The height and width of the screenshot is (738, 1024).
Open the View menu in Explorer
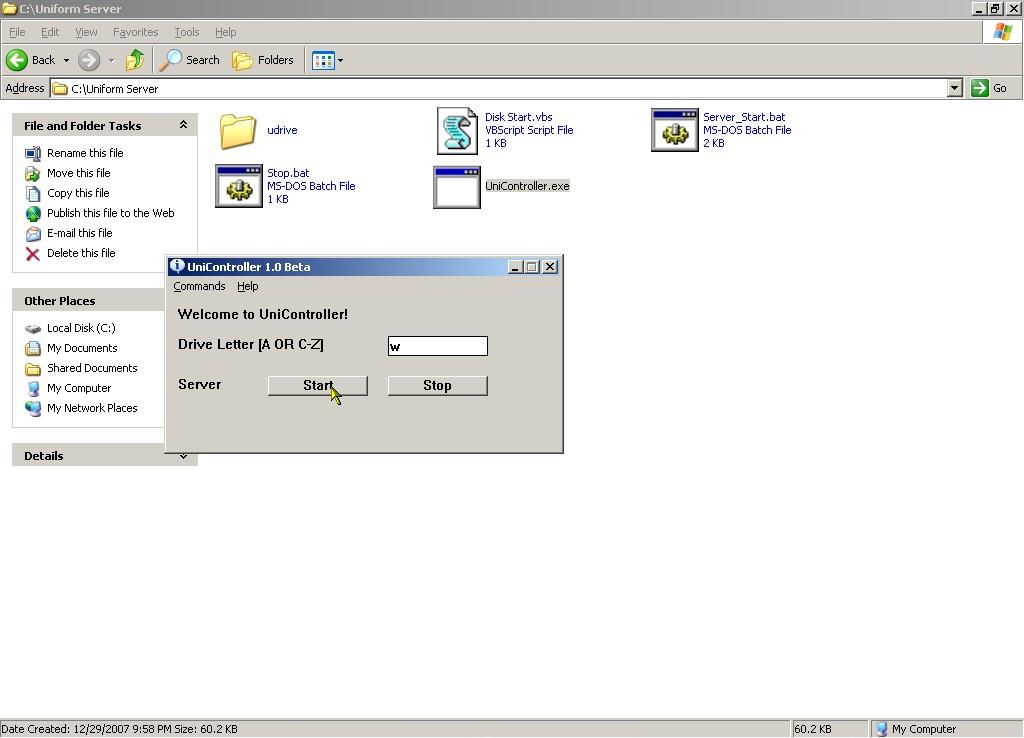point(86,32)
